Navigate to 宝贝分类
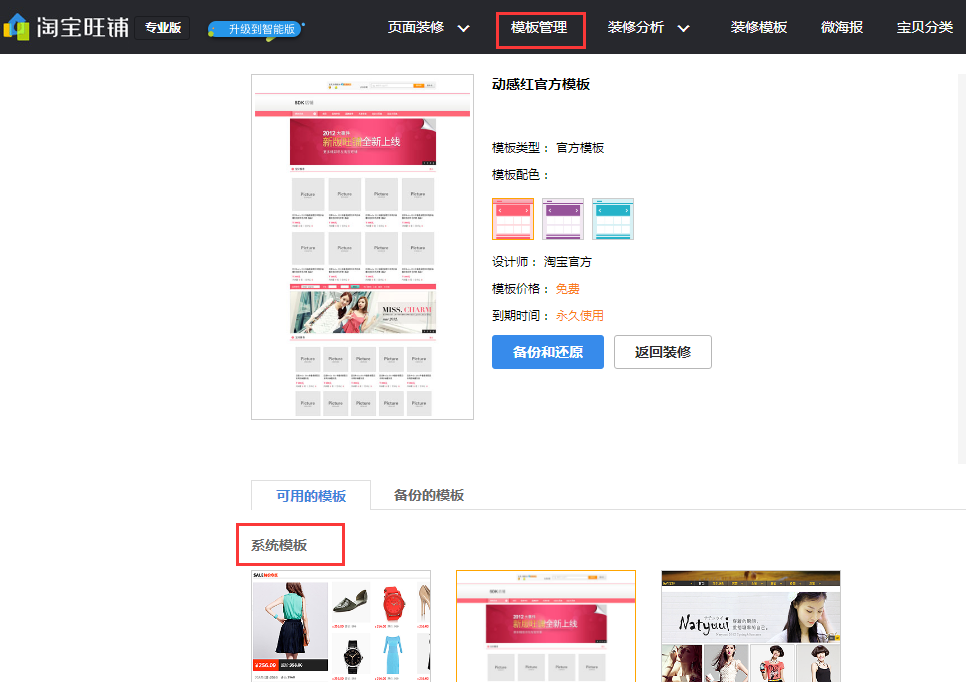The width and height of the screenshot is (966, 682). 923,29
